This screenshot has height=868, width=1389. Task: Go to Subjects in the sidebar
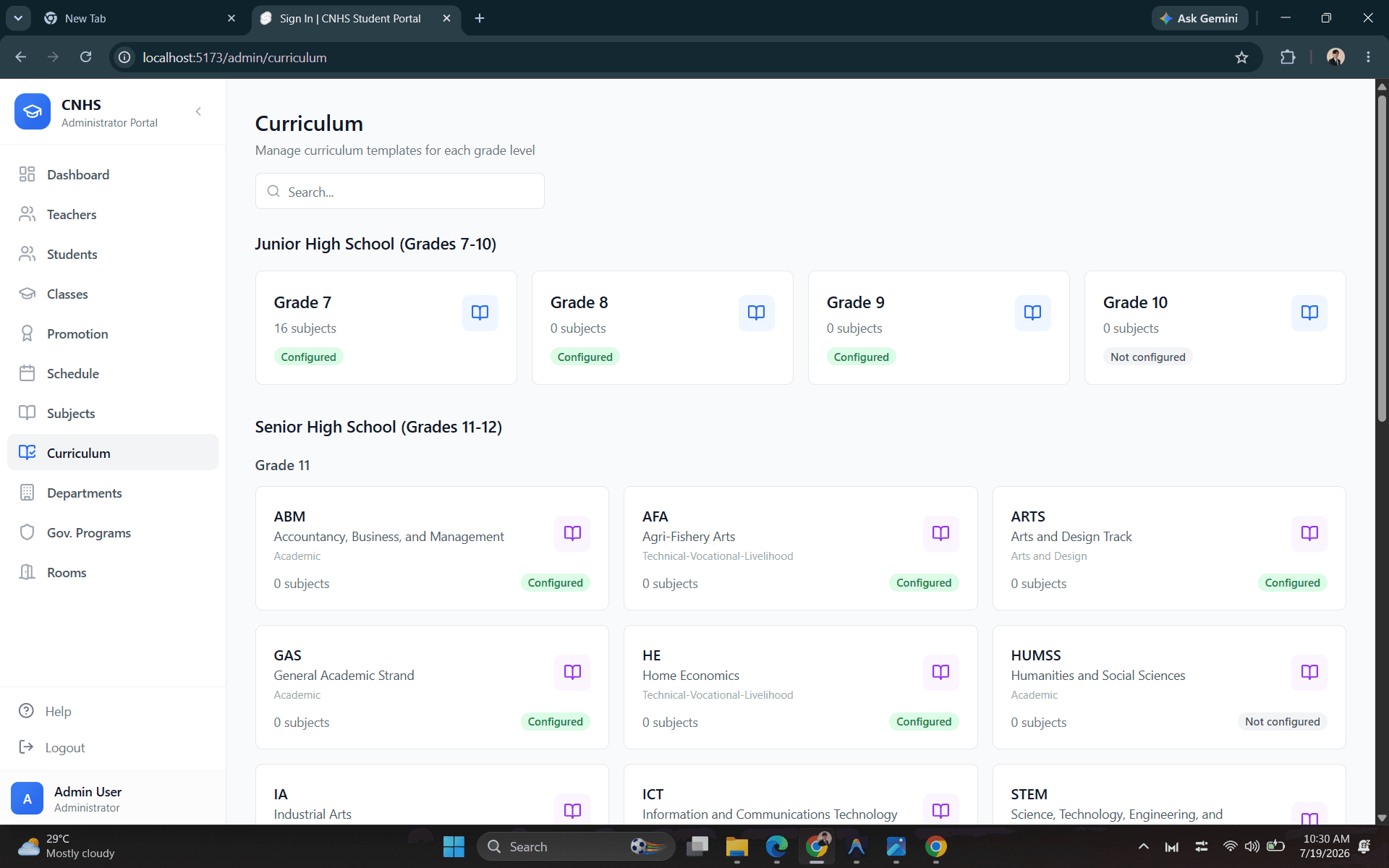[113, 413]
